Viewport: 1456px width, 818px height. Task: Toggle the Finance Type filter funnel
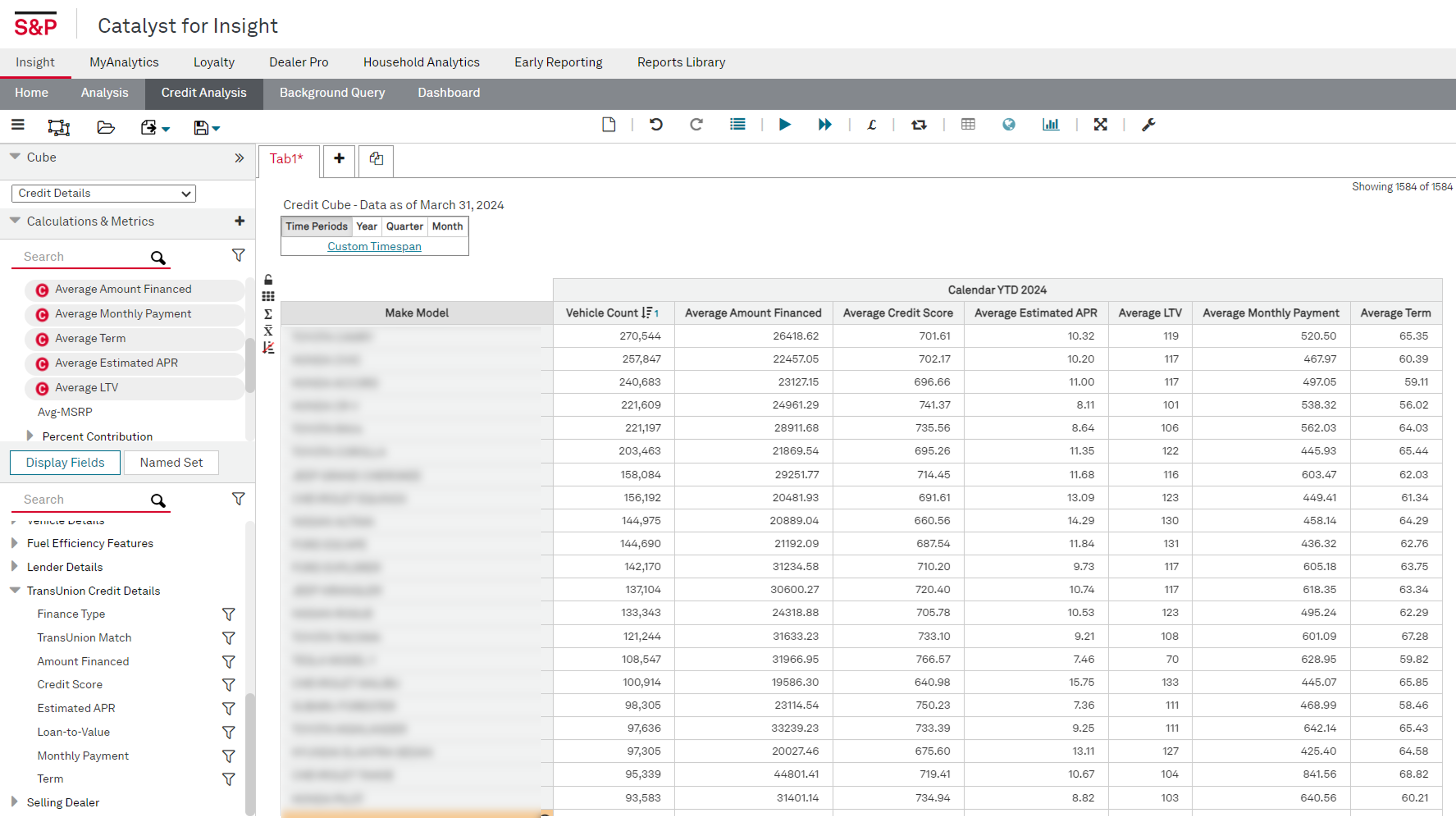(x=228, y=614)
